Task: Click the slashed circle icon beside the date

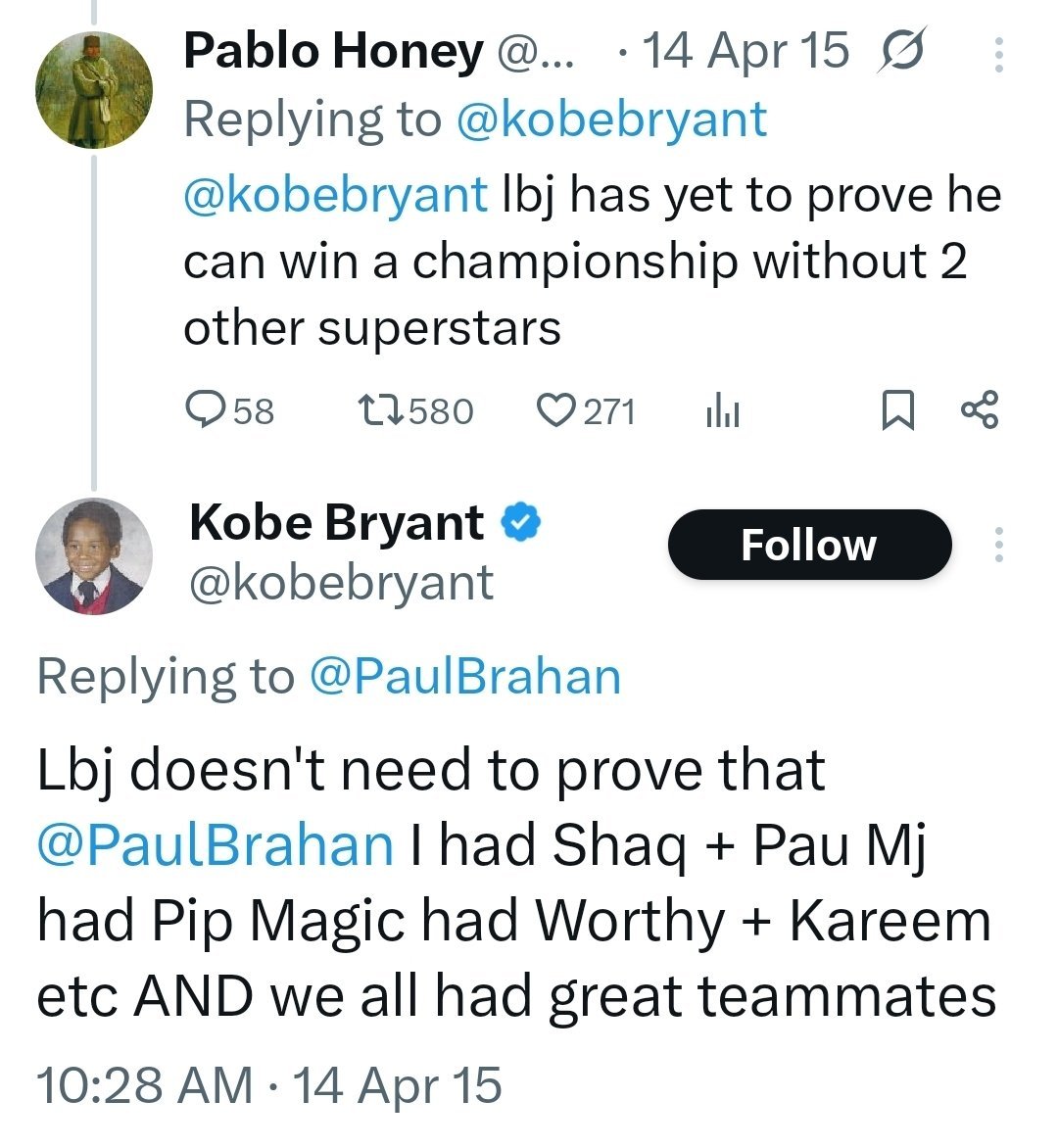Action: (901, 51)
